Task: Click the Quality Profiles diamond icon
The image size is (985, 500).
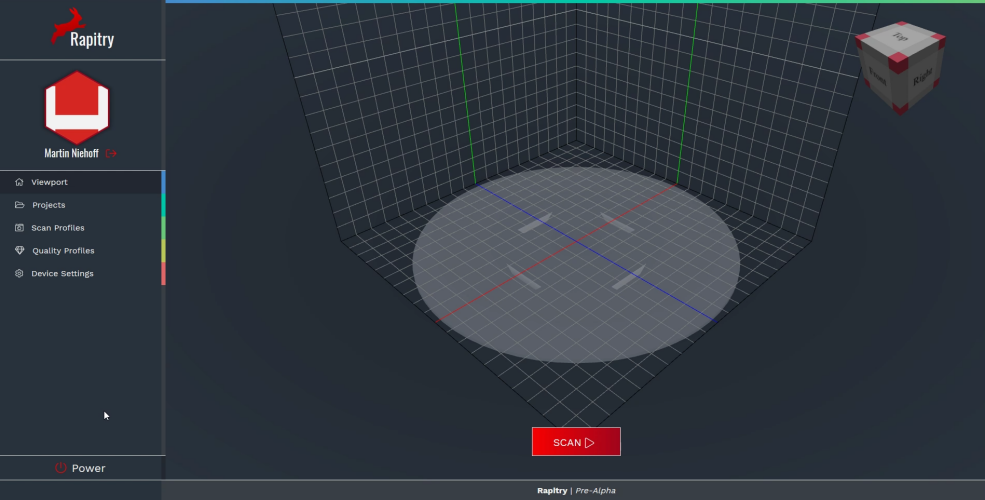Action: pyautogui.click(x=19, y=251)
